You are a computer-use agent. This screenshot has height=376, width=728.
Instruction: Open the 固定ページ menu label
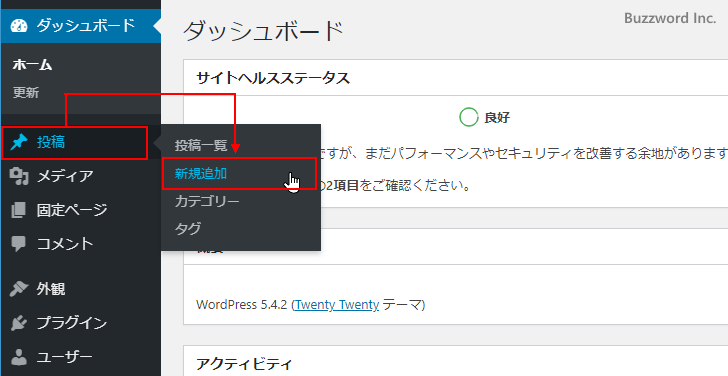(x=72, y=210)
